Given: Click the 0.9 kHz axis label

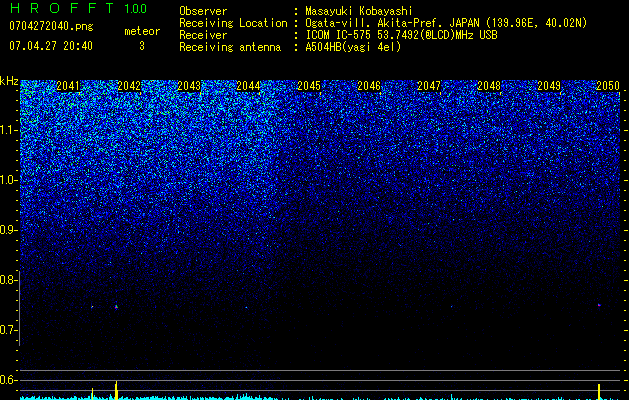Looking at the screenshot, I should [8, 230].
